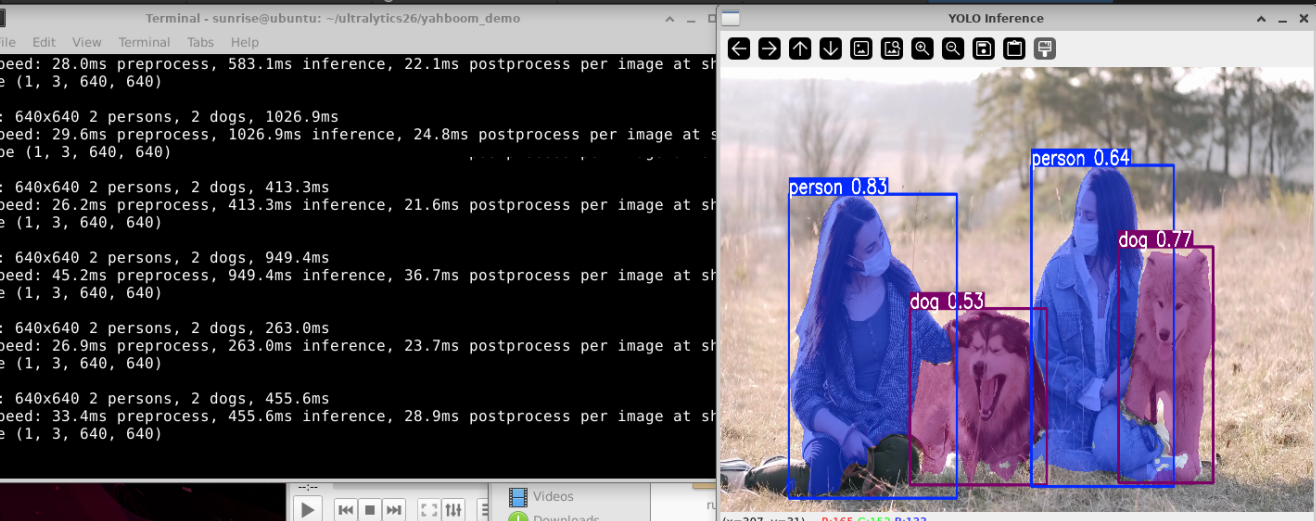Open the View menu in Terminal
Image resolution: width=1316 pixels, height=521 pixels.
(87, 42)
